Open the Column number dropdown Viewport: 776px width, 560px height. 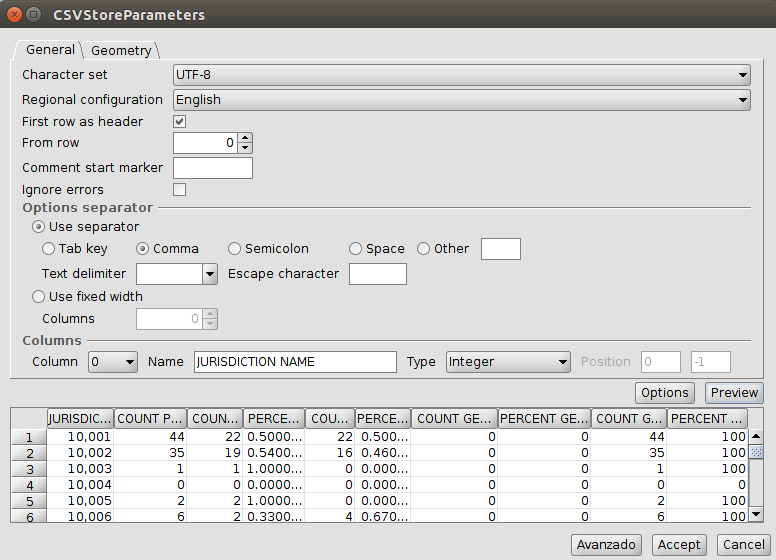pyautogui.click(x=112, y=362)
